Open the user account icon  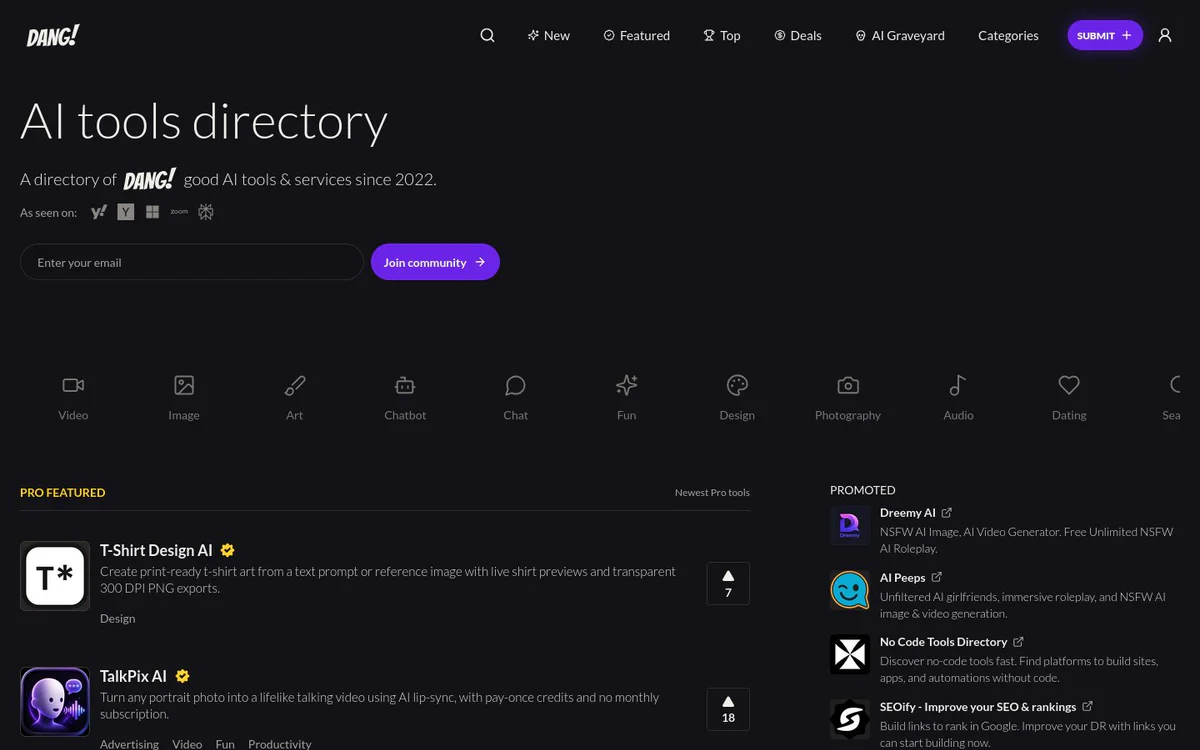1165,35
